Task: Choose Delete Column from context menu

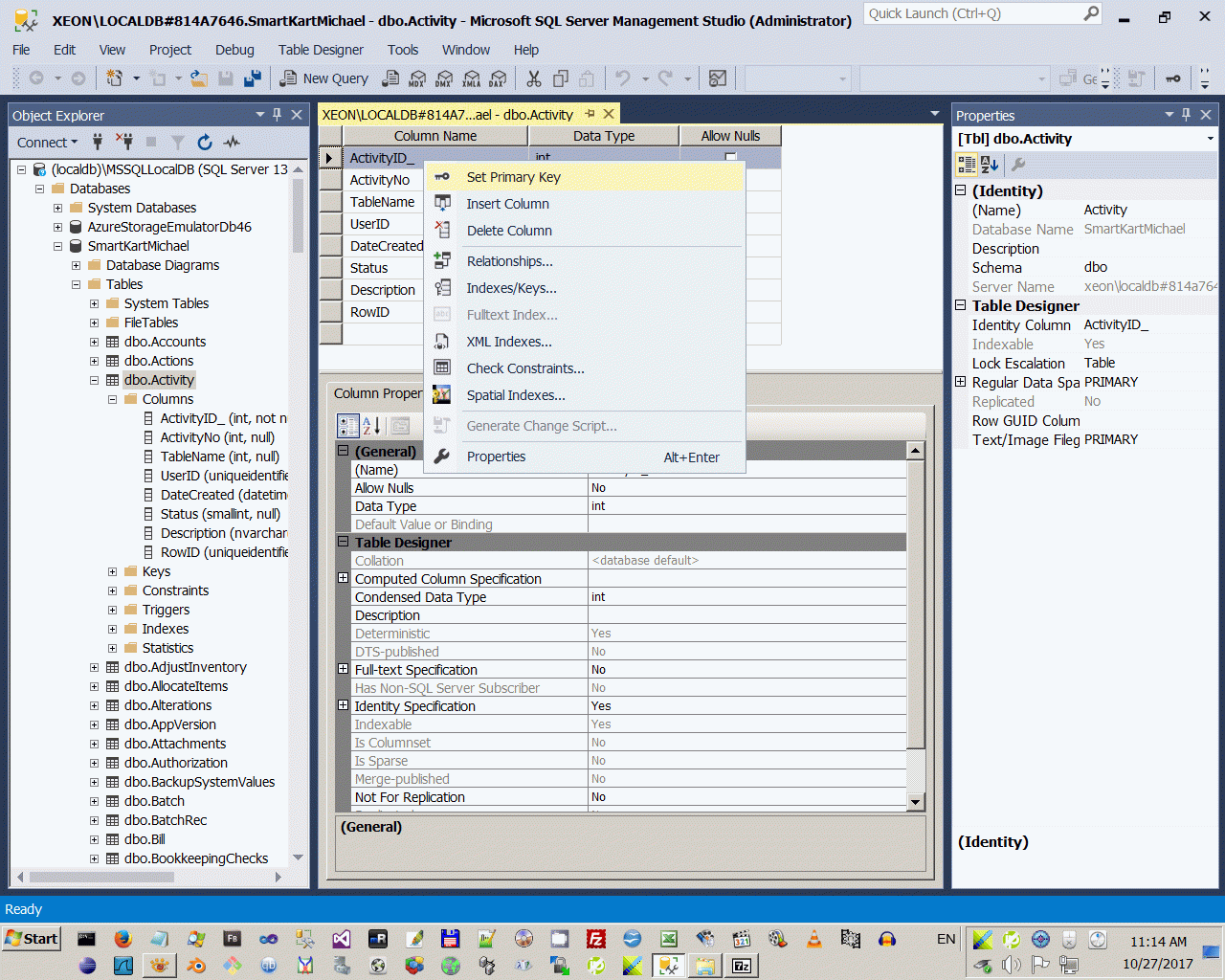Action: 585,231
